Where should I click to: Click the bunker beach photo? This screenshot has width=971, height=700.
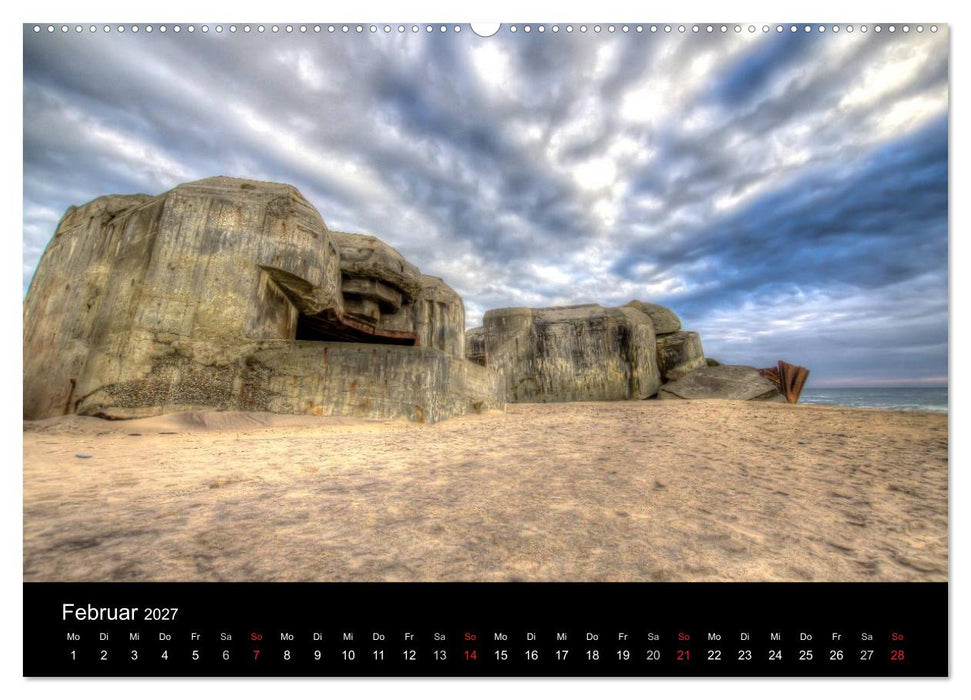point(486,303)
